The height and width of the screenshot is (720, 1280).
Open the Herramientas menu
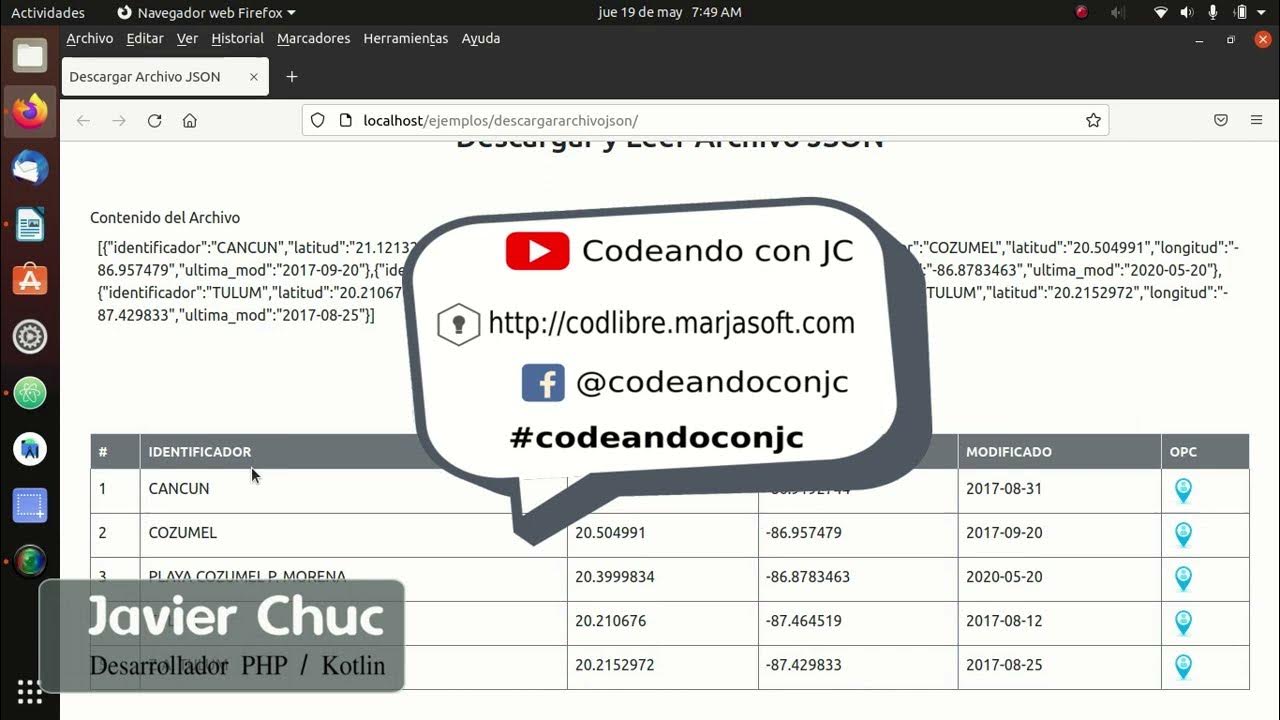(x=405, y=38)
